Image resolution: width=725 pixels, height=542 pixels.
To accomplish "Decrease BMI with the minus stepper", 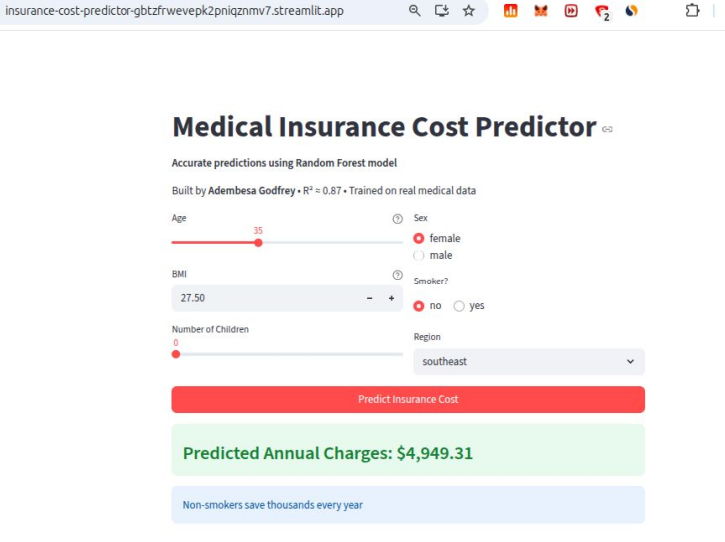I will click(369, 298).
